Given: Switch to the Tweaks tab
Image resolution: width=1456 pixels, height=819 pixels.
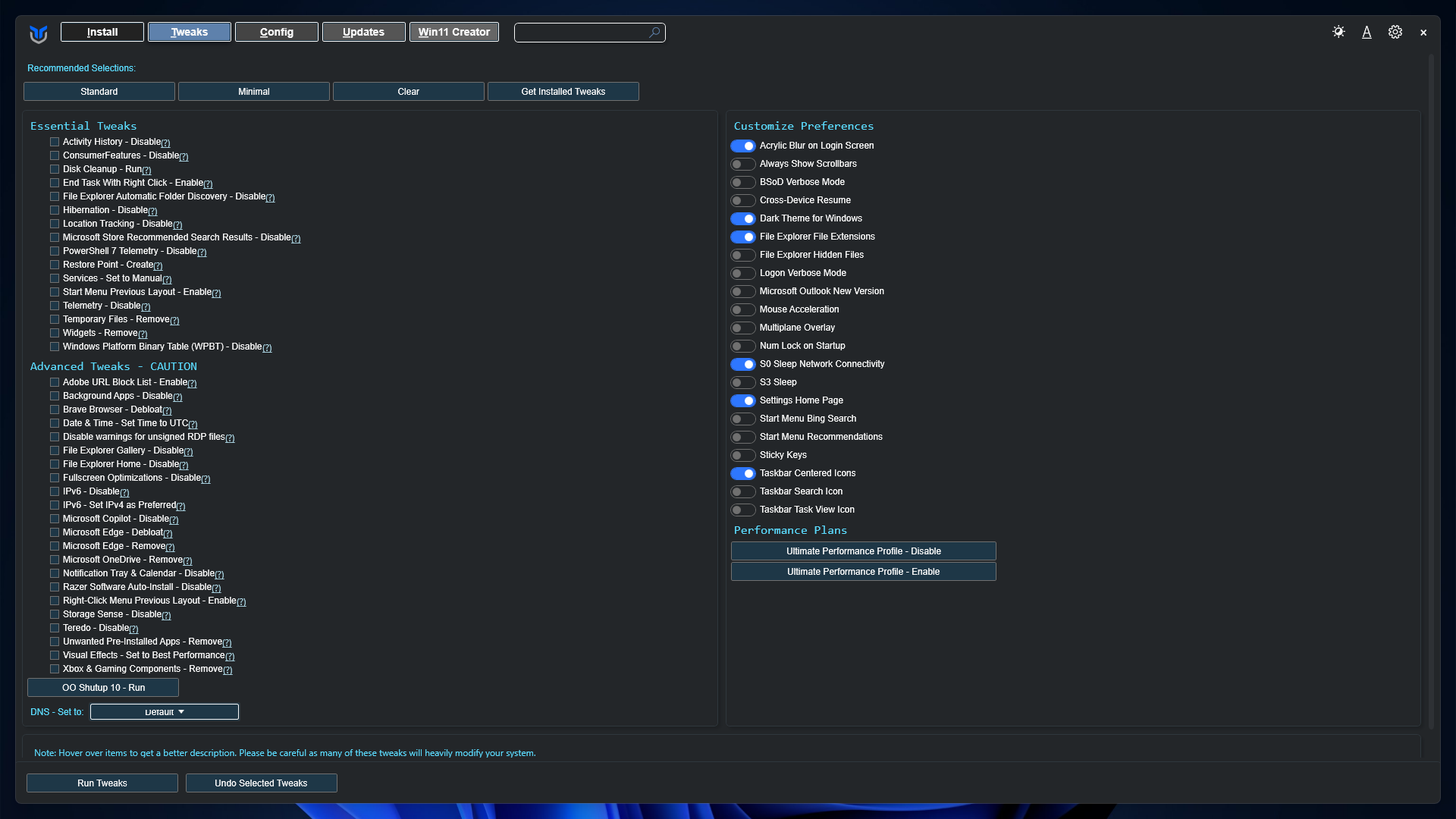Looking at the screenshot, I should (190, 32).
